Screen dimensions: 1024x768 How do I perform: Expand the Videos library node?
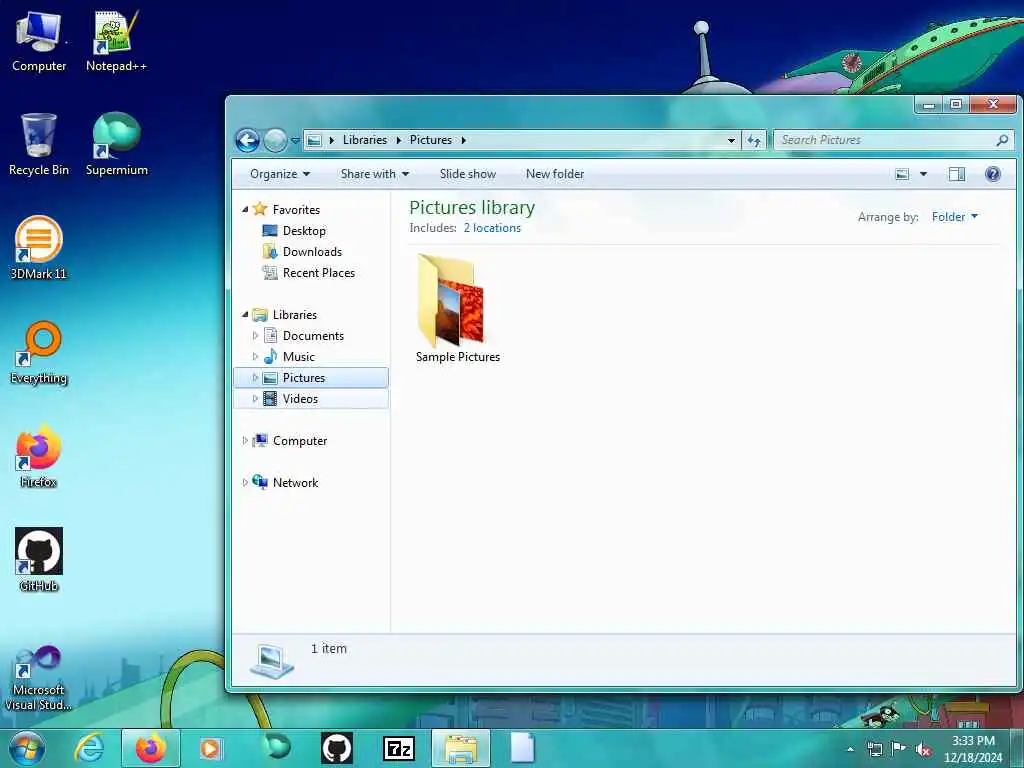point(255,398)
